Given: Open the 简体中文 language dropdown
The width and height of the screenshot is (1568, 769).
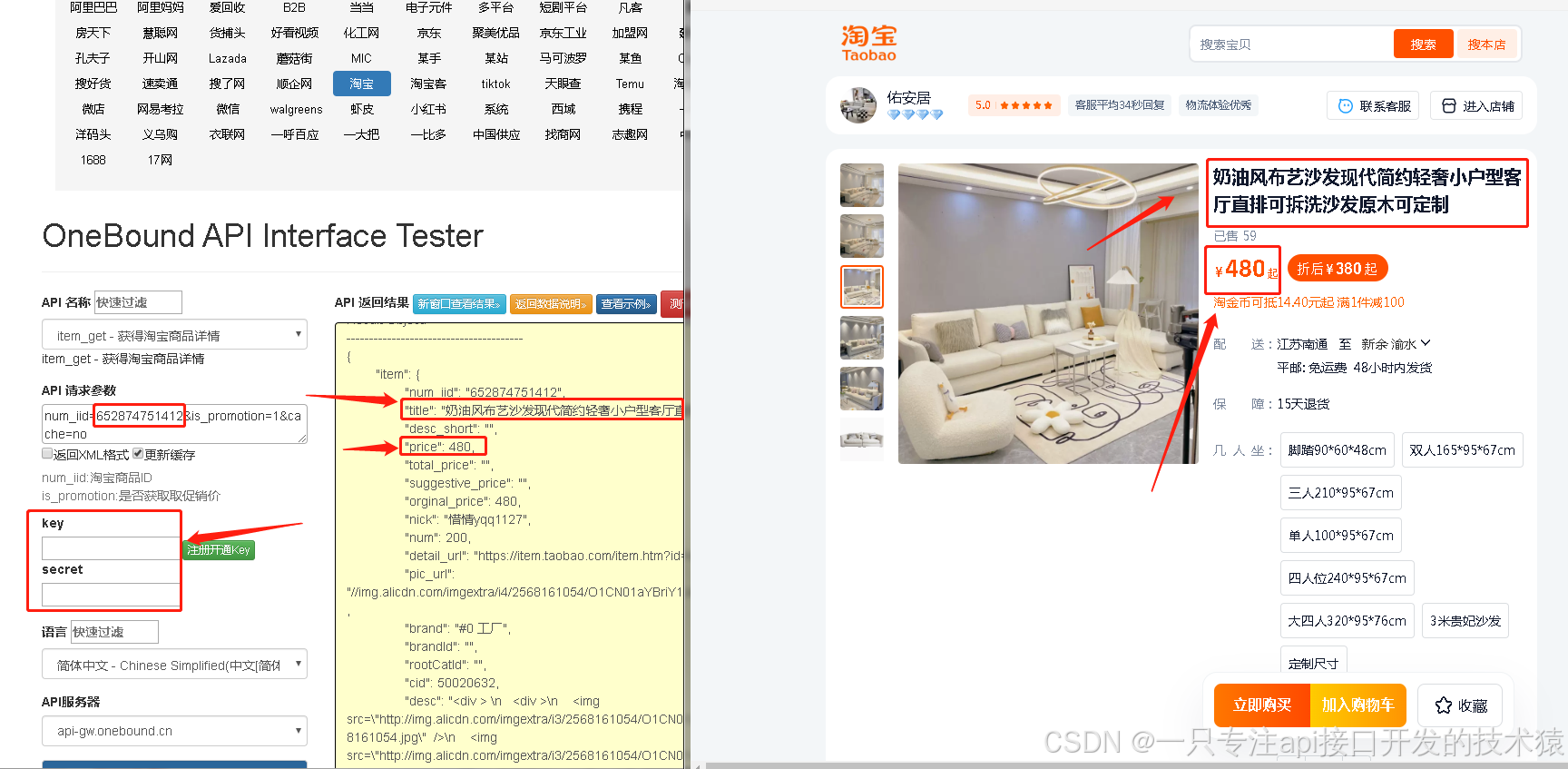Looking at the screenshot, I should tap(174, 665).
